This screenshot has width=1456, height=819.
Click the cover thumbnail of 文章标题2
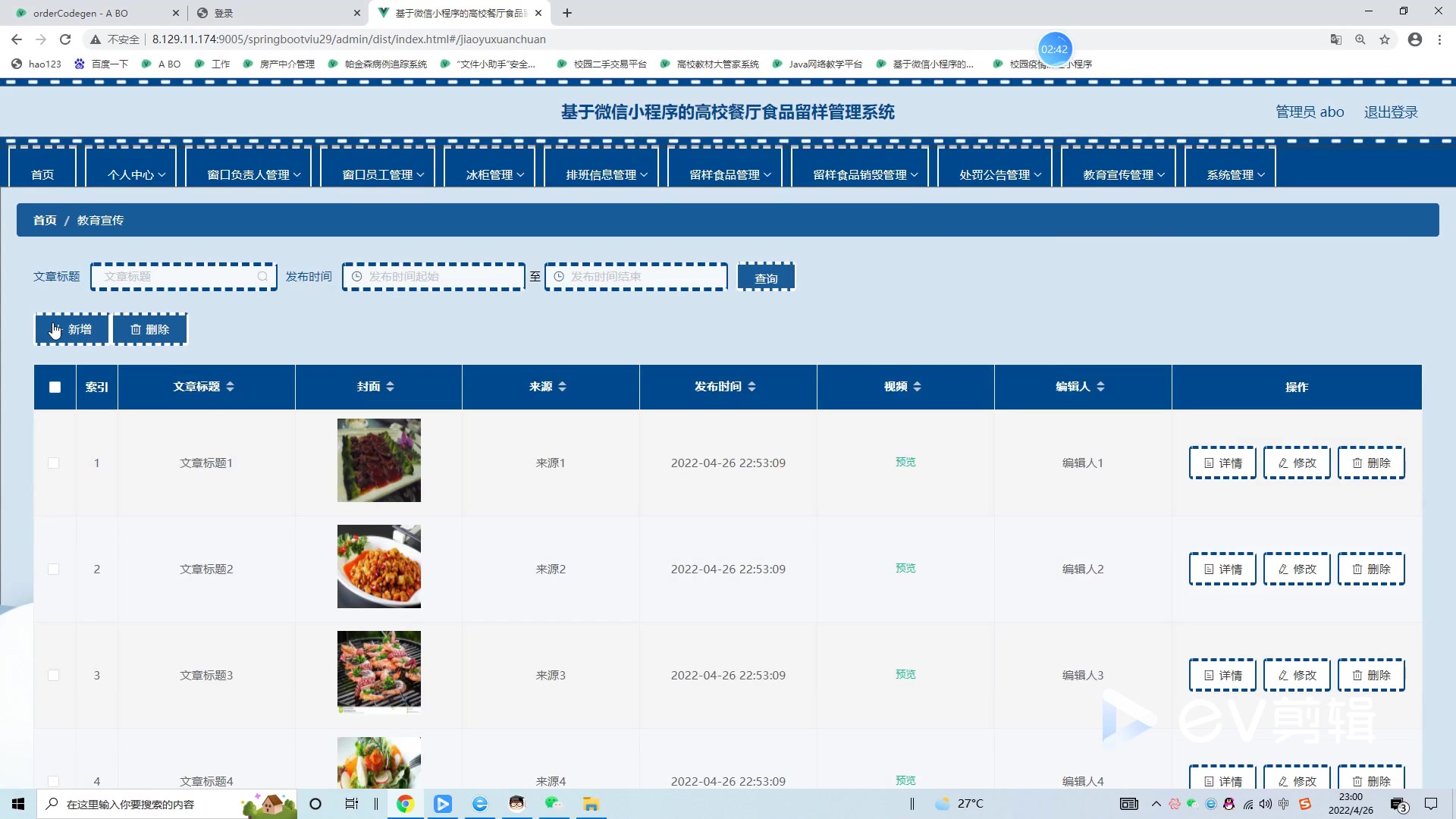tap(379, 566)
